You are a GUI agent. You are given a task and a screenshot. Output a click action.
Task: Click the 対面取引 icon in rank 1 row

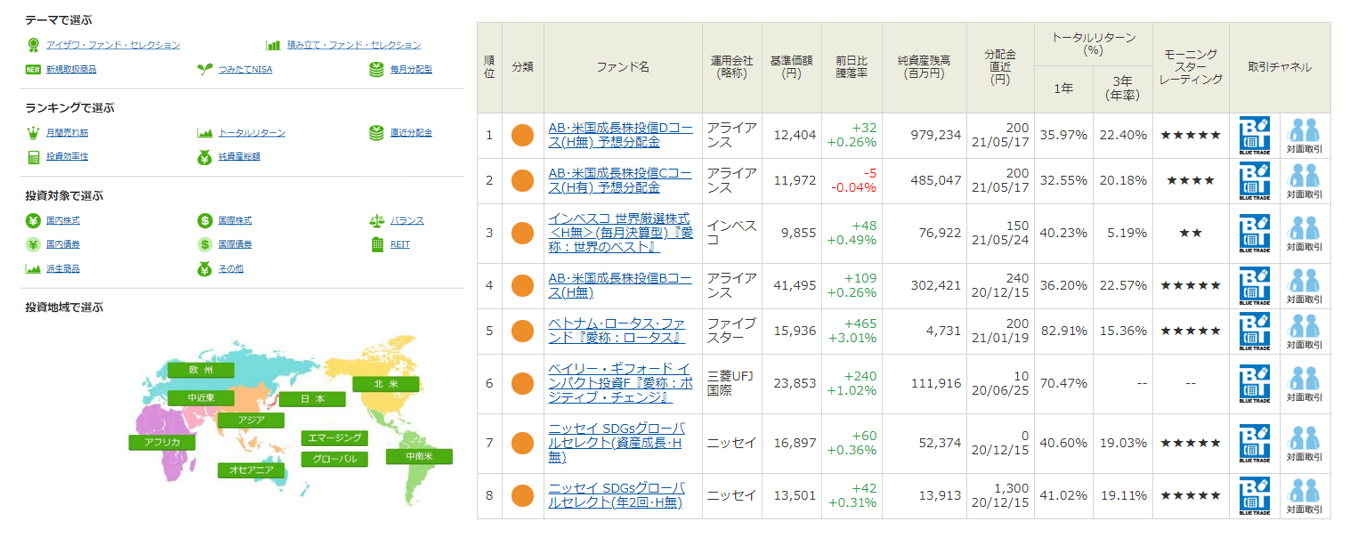[1304, 135]
